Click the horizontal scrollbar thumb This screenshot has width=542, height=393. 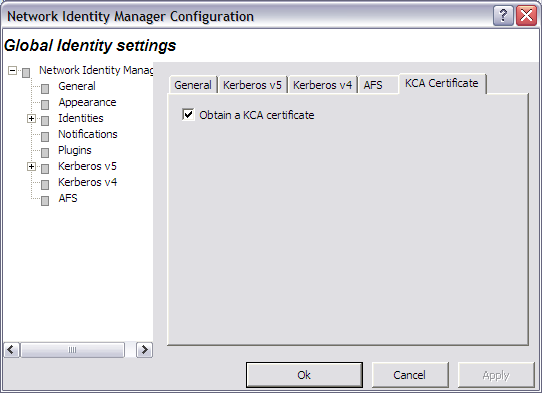72,350
